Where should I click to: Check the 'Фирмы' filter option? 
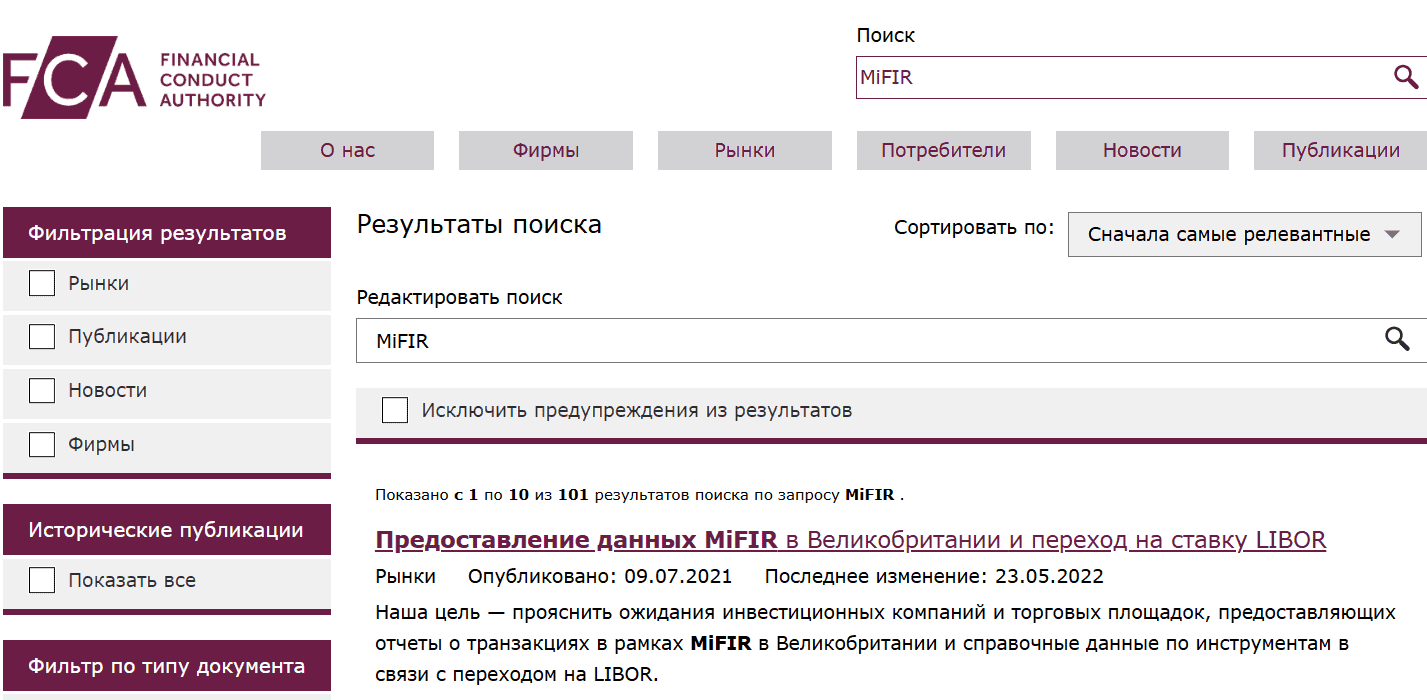[41, 444]
